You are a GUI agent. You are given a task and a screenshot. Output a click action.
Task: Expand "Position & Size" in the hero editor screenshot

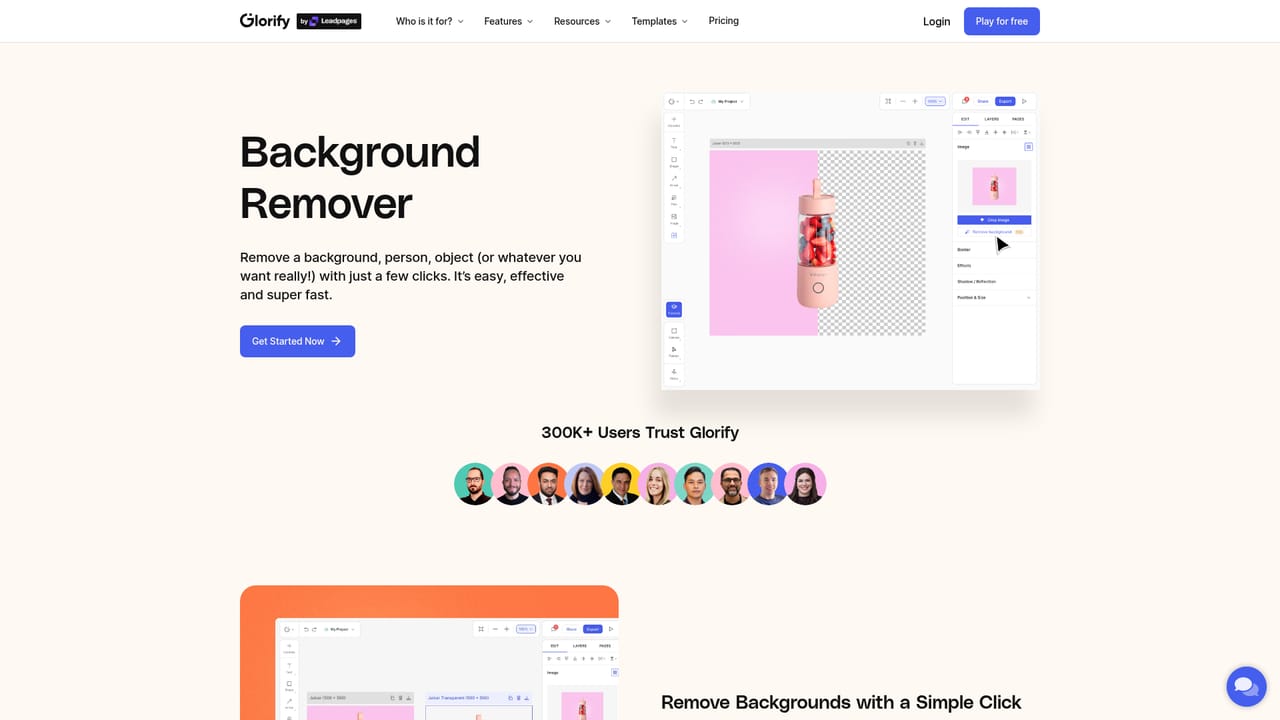tap(994, 297)
